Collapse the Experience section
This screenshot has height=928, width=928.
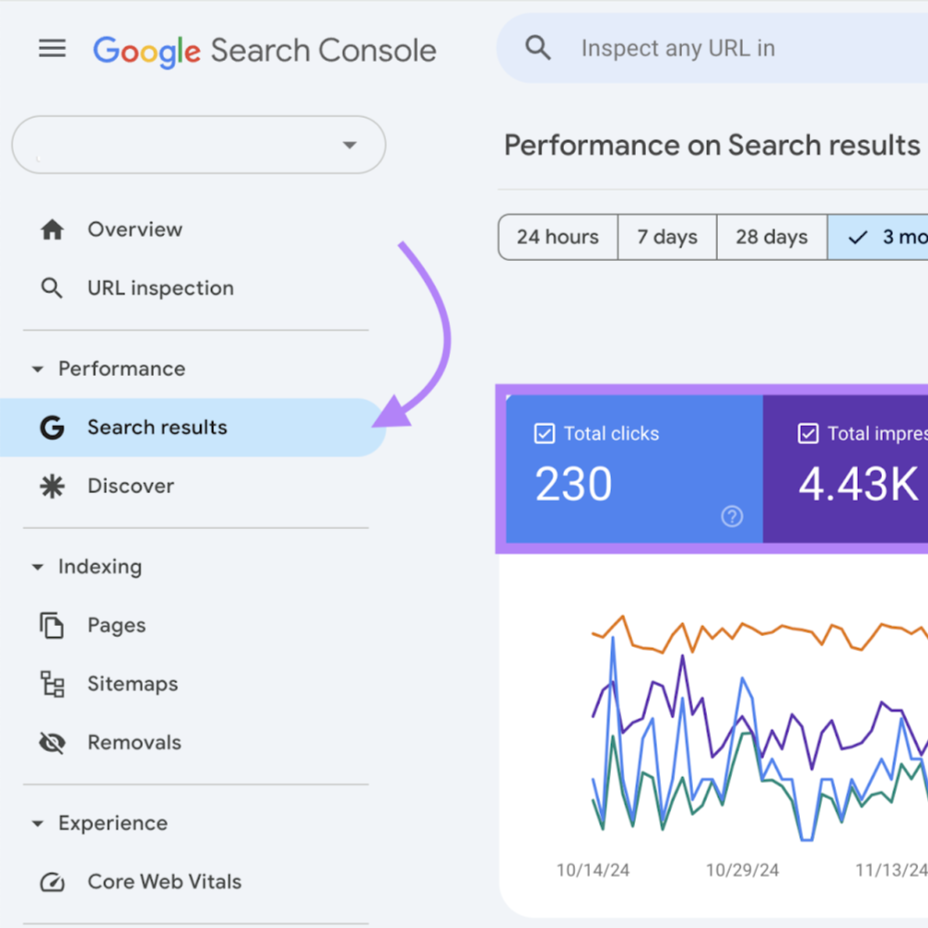point(38,824)
